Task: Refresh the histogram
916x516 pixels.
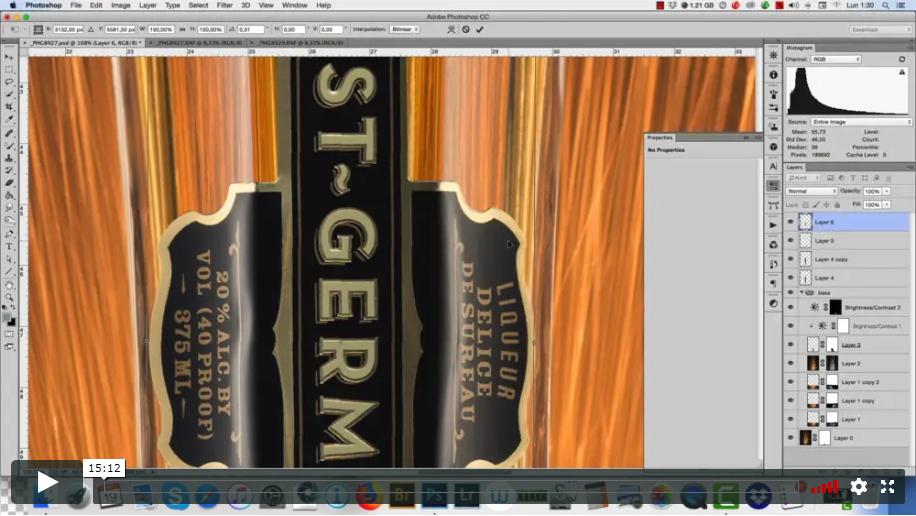Action: 902,59
